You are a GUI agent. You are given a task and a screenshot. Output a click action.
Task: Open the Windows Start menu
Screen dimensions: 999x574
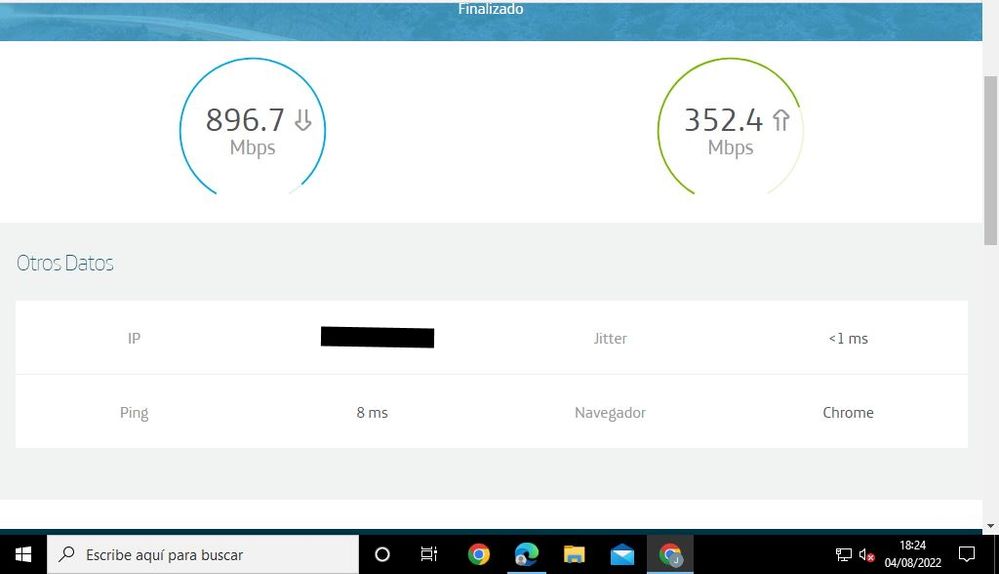pos(22,554)
